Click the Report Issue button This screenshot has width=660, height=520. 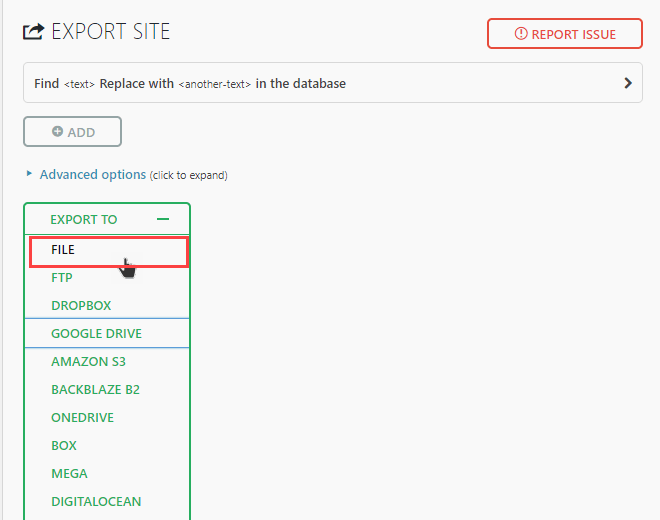(564, 34)
